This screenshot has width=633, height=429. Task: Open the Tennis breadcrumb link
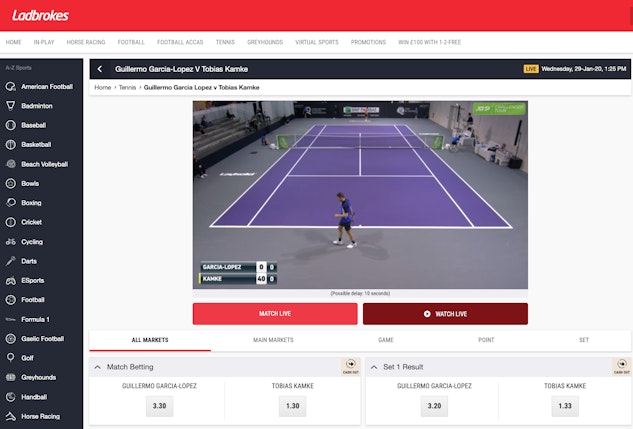[127, 87]
